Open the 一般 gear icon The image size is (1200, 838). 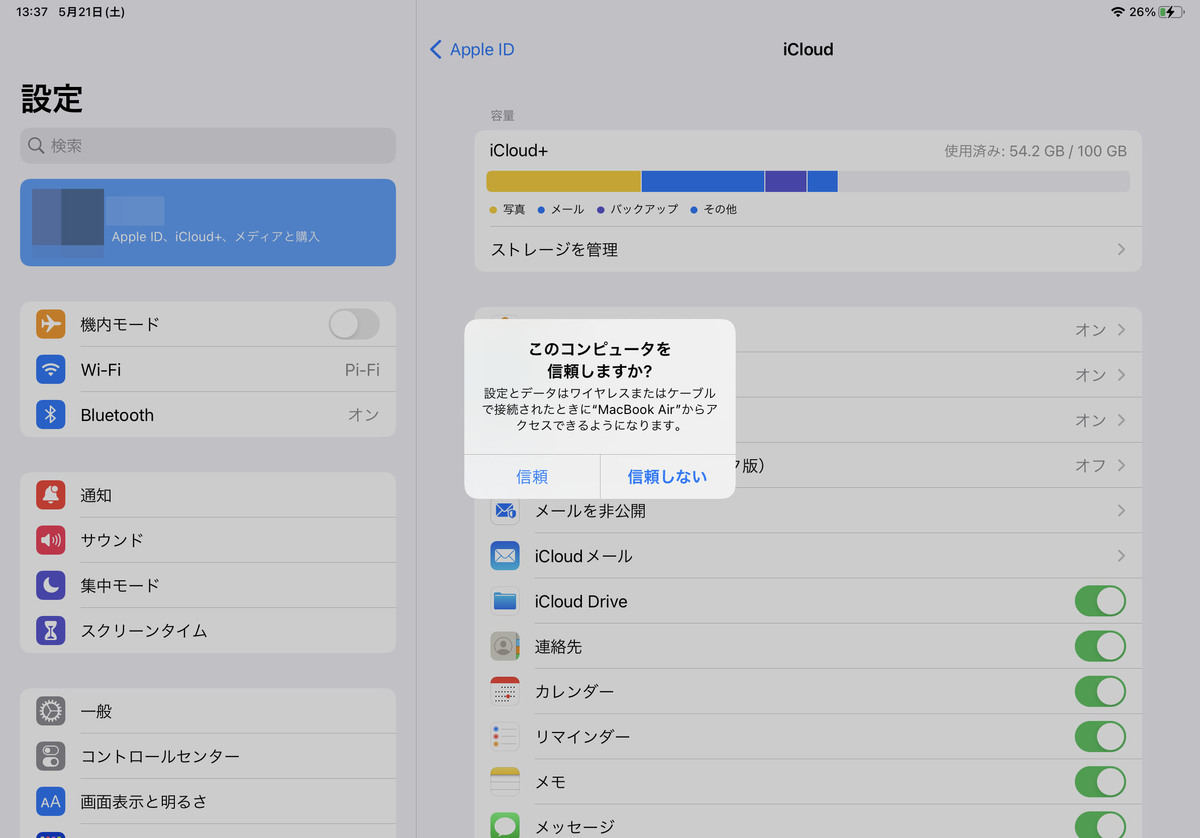(51, 711)
